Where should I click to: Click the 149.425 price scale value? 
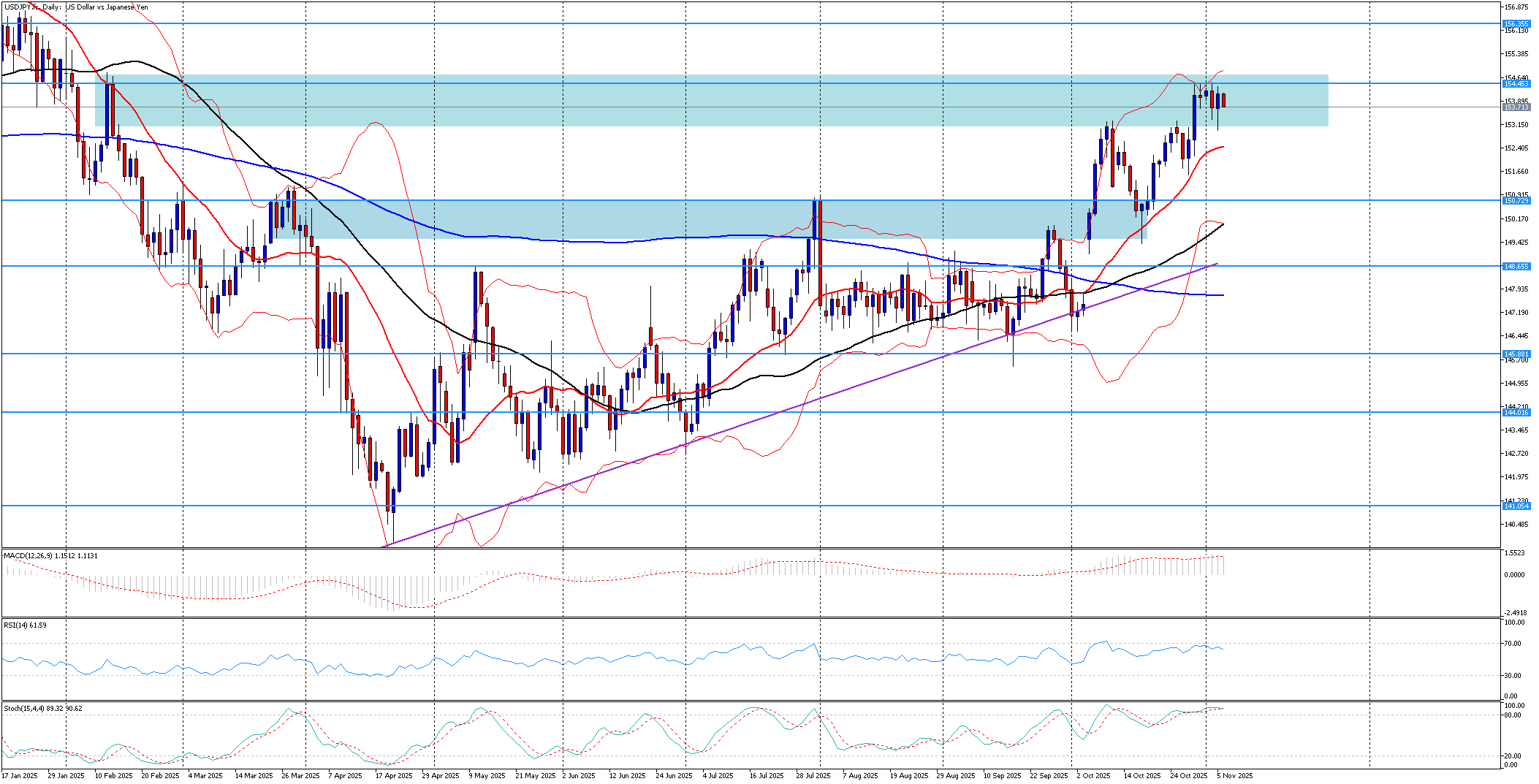(x=1516, y=243)
